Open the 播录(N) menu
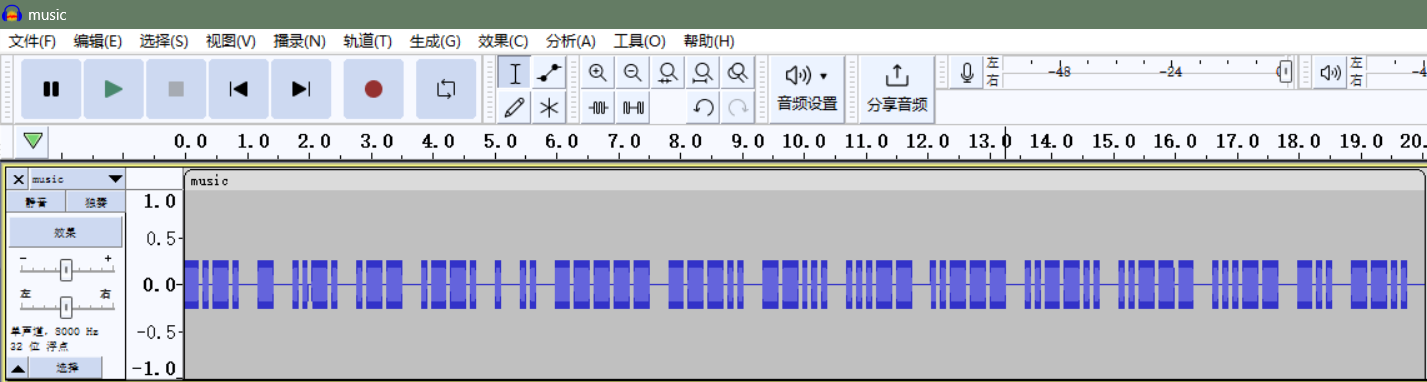Image resolution: width=1427 pixels, height=382 pixels. coord(300,41)
